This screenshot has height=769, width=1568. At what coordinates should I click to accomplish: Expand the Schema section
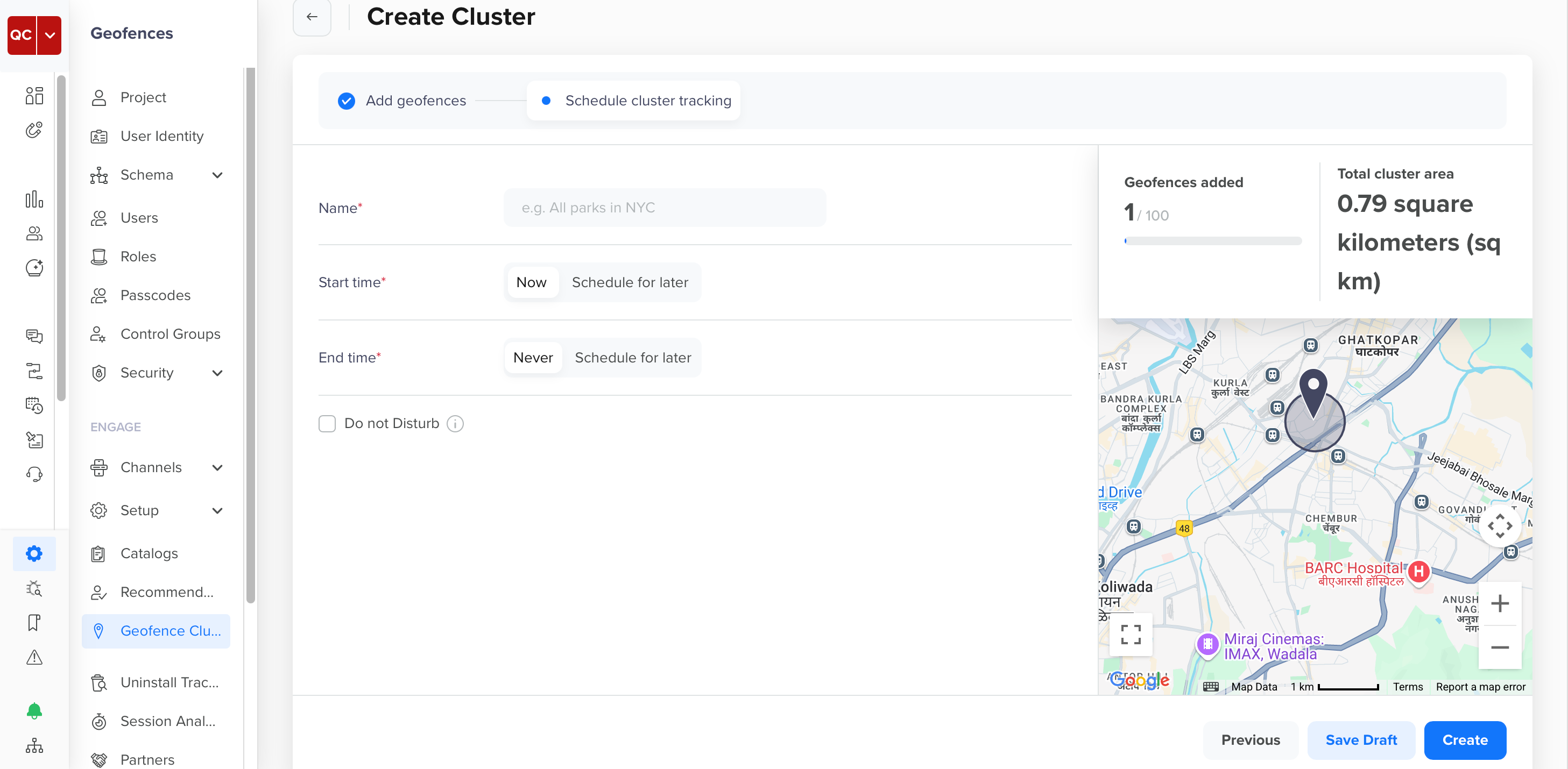click(218, 175)
